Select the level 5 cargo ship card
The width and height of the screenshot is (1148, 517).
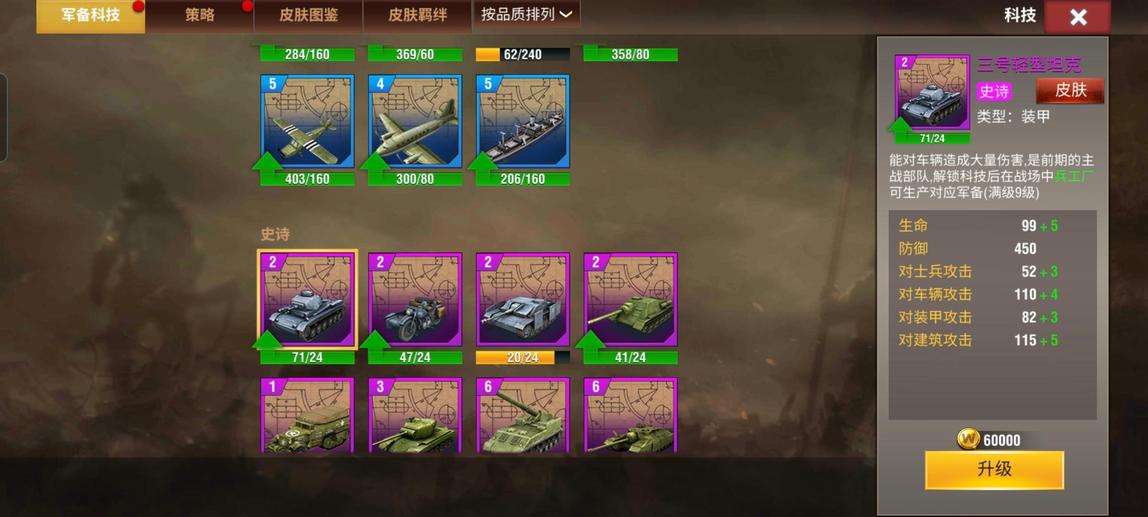click(x=523, y=122)
